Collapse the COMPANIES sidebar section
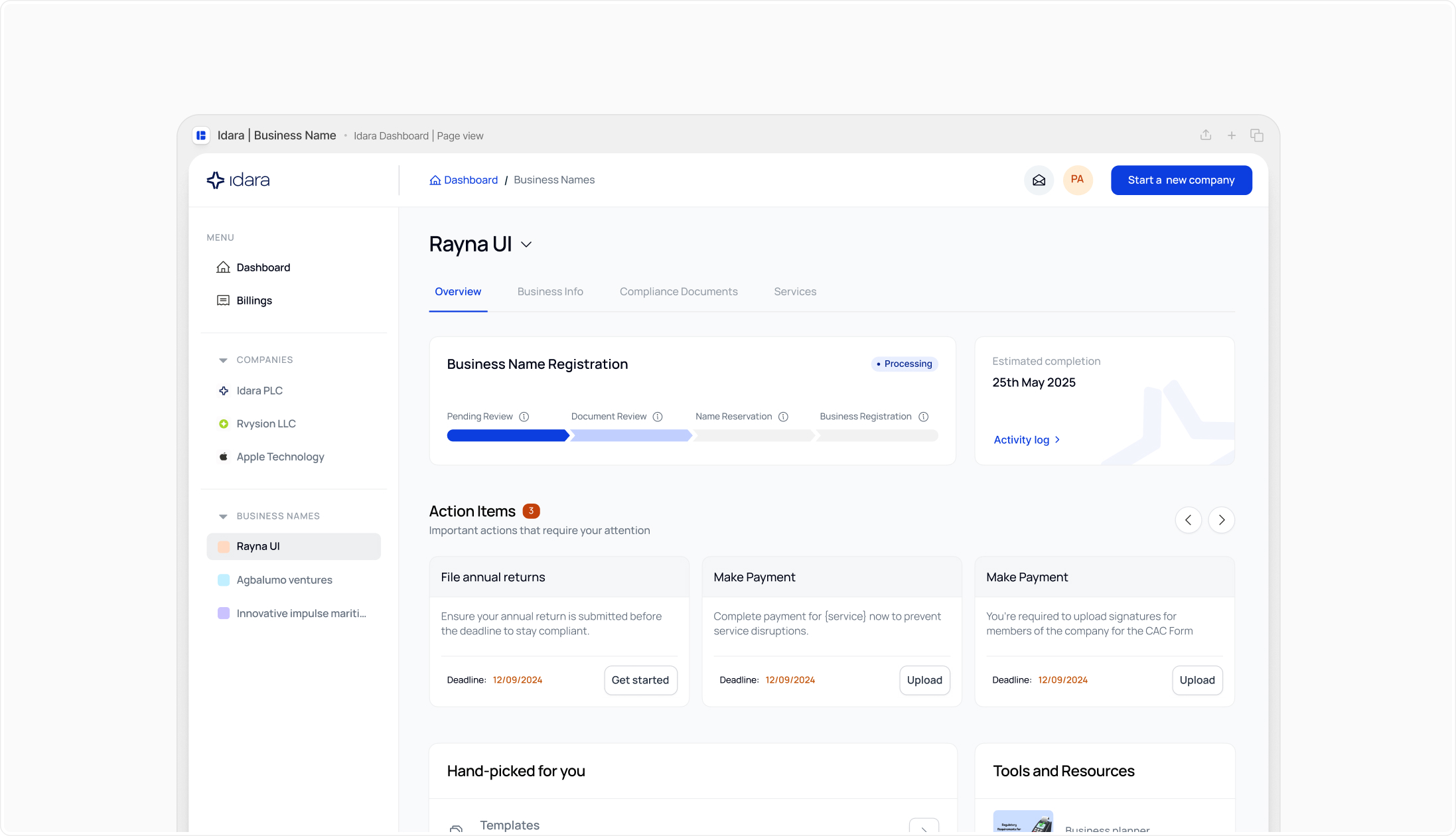1456x836 pixels. point(223,360)
